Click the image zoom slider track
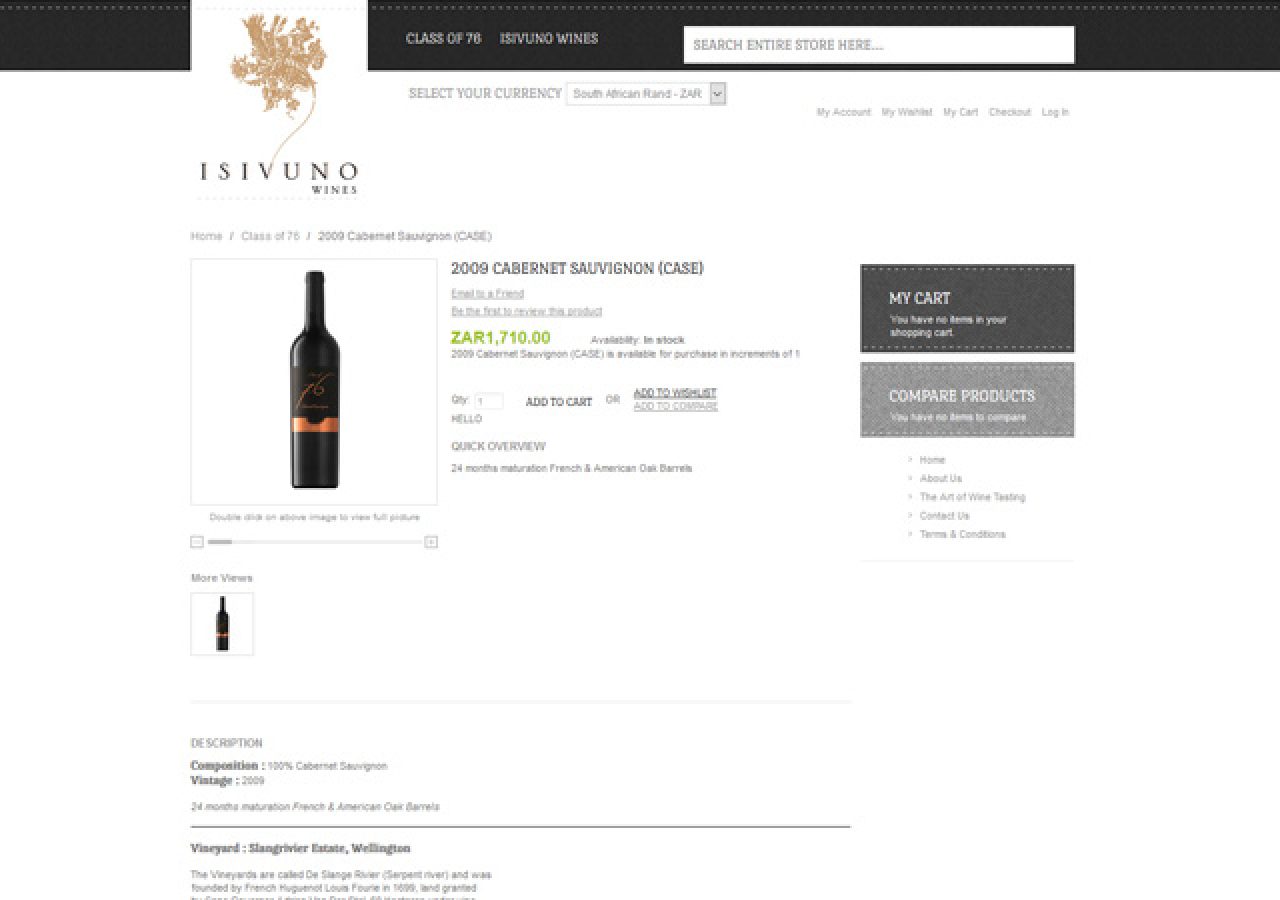The image size is (1280, 900). pyautogui.click(x=314, y=542)
